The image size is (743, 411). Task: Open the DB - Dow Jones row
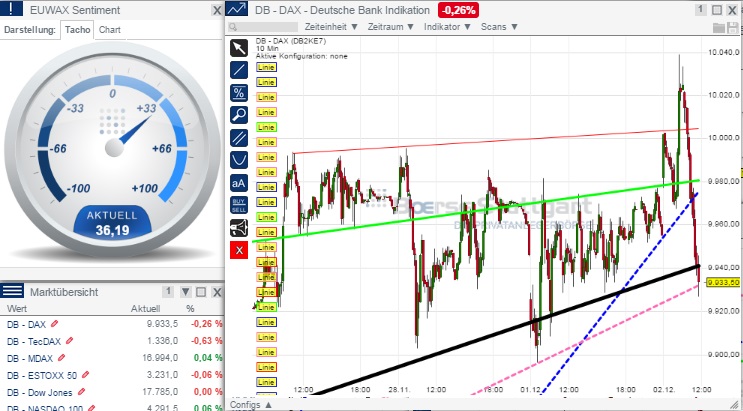click(112, 393)
